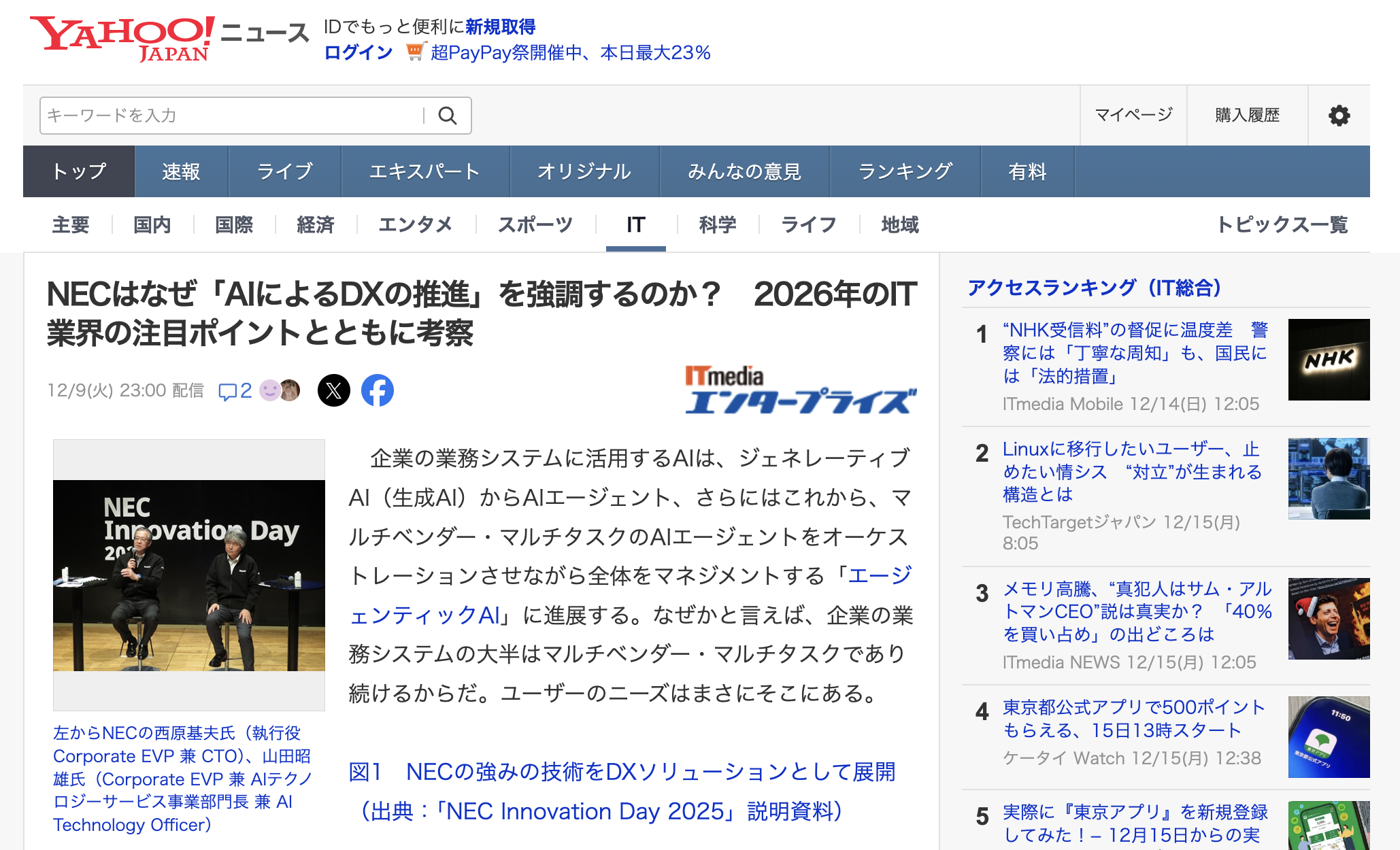Viewport: 1400px width, 850px height.
Task: Select the 科学 category
Action: click(718, 224)
